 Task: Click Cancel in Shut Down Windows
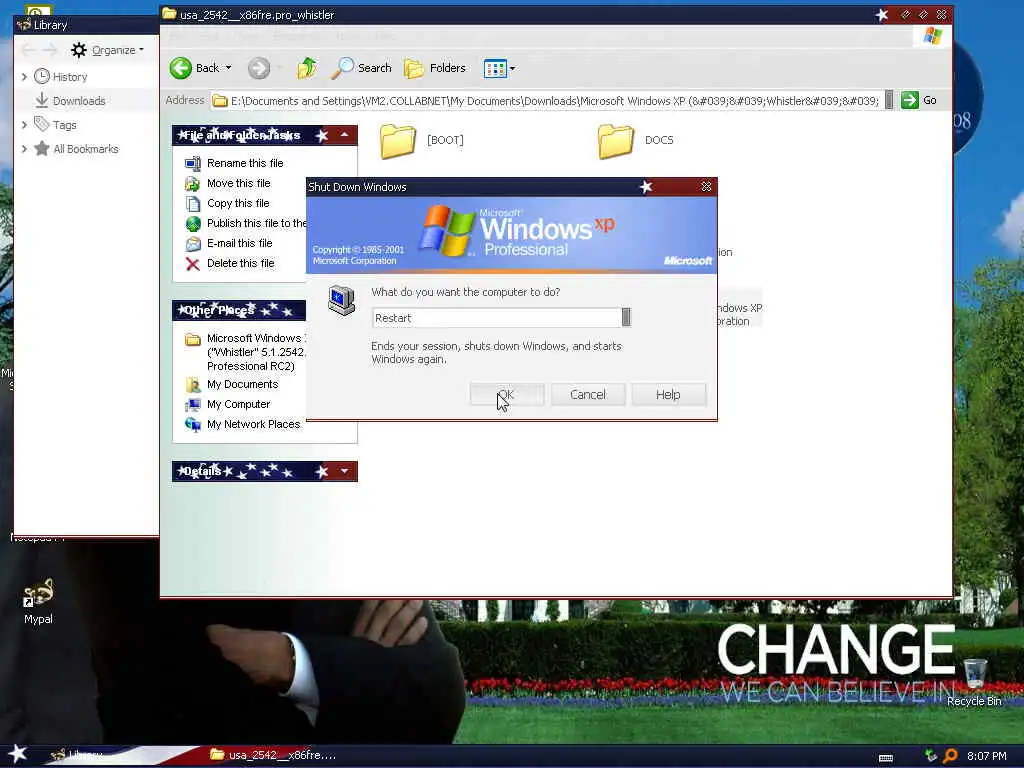(x=588, y=394)
